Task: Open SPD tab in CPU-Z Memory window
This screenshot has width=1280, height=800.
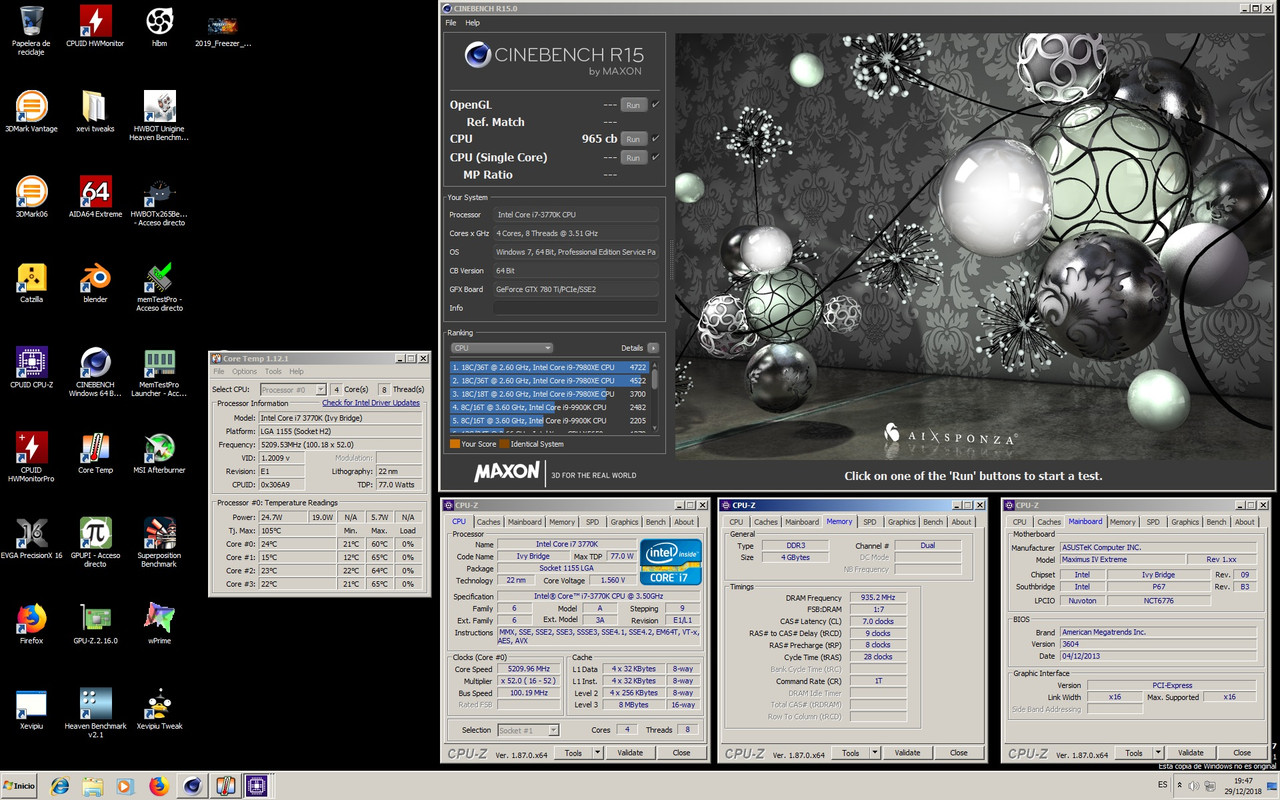Action: pos(870,521)
